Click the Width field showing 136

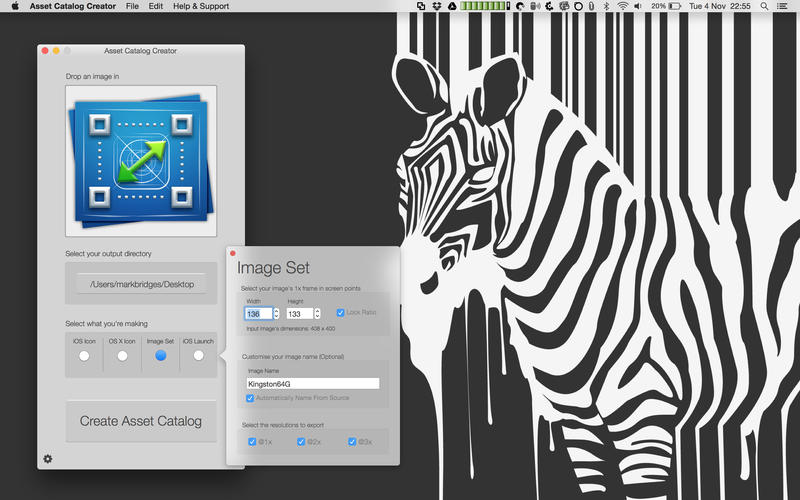pyautogui.click(x=259, y=314)
